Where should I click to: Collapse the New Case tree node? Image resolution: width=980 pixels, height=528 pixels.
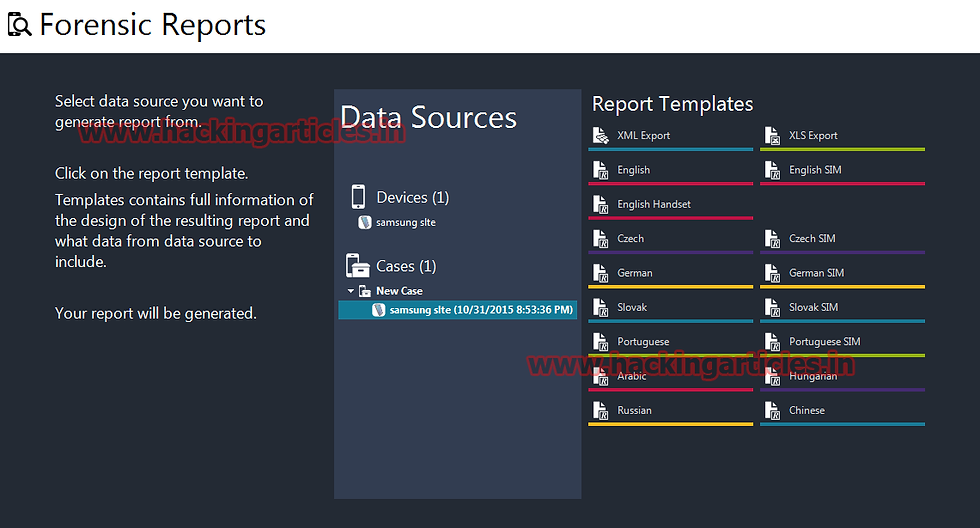351,291
